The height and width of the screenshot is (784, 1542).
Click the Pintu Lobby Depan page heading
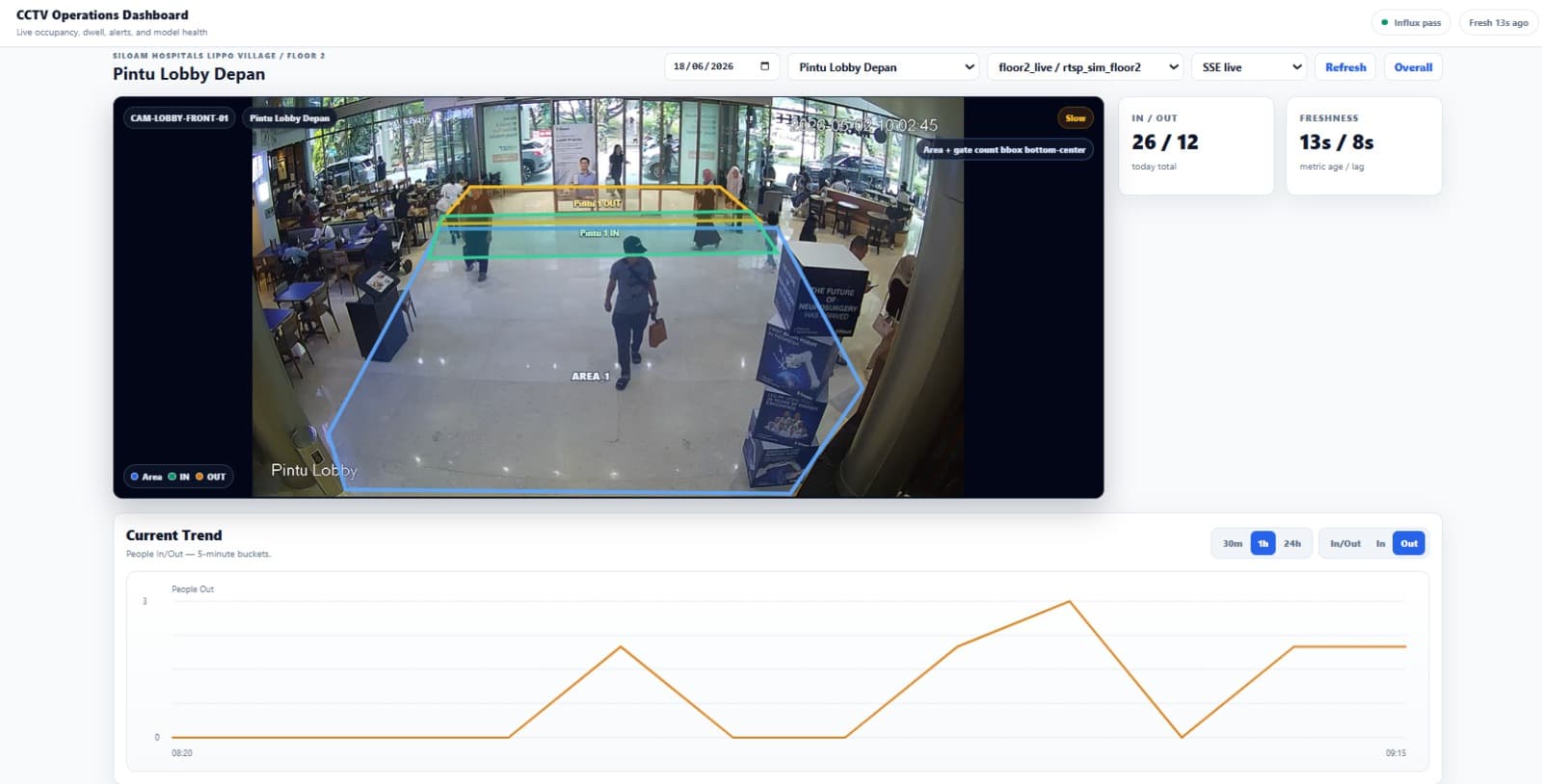click(x=189, y=74)
